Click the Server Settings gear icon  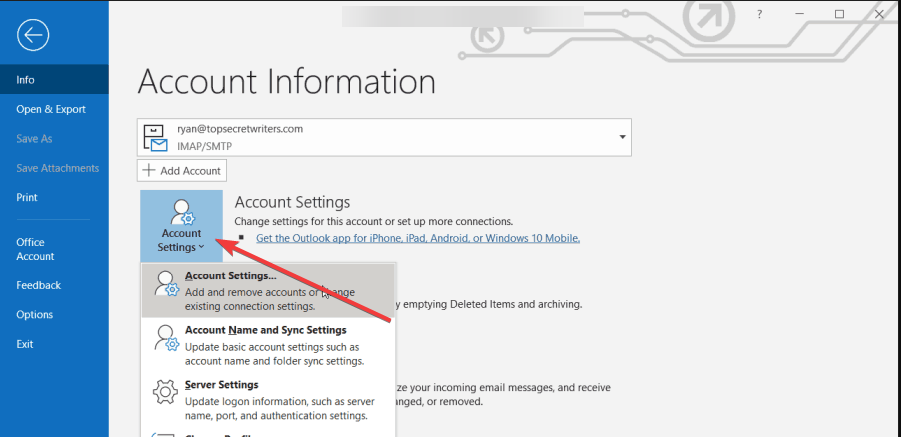165,392
